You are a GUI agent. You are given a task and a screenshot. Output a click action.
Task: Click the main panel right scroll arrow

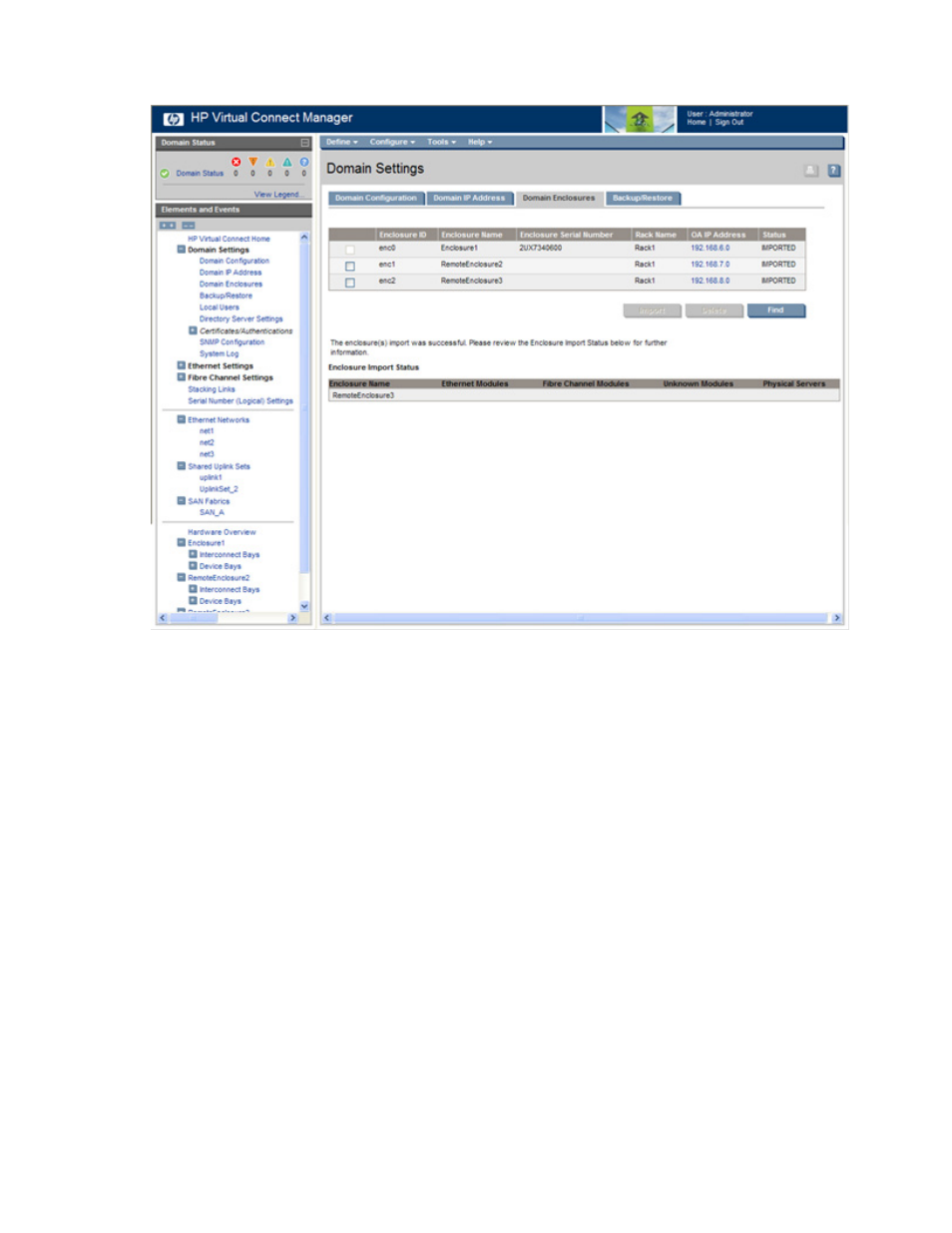tap(837, 619)
